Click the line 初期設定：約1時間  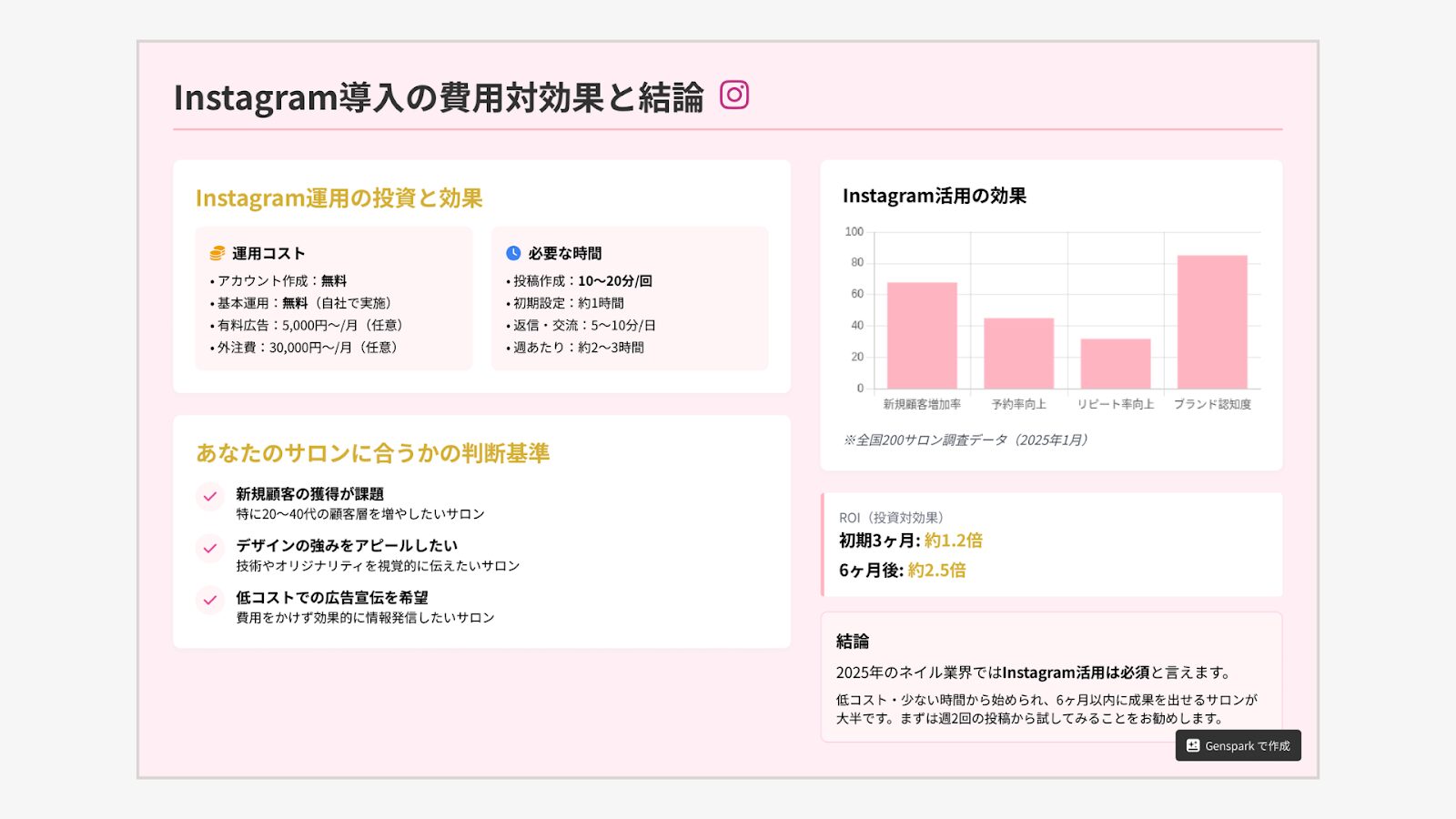[x=565, y=303]
